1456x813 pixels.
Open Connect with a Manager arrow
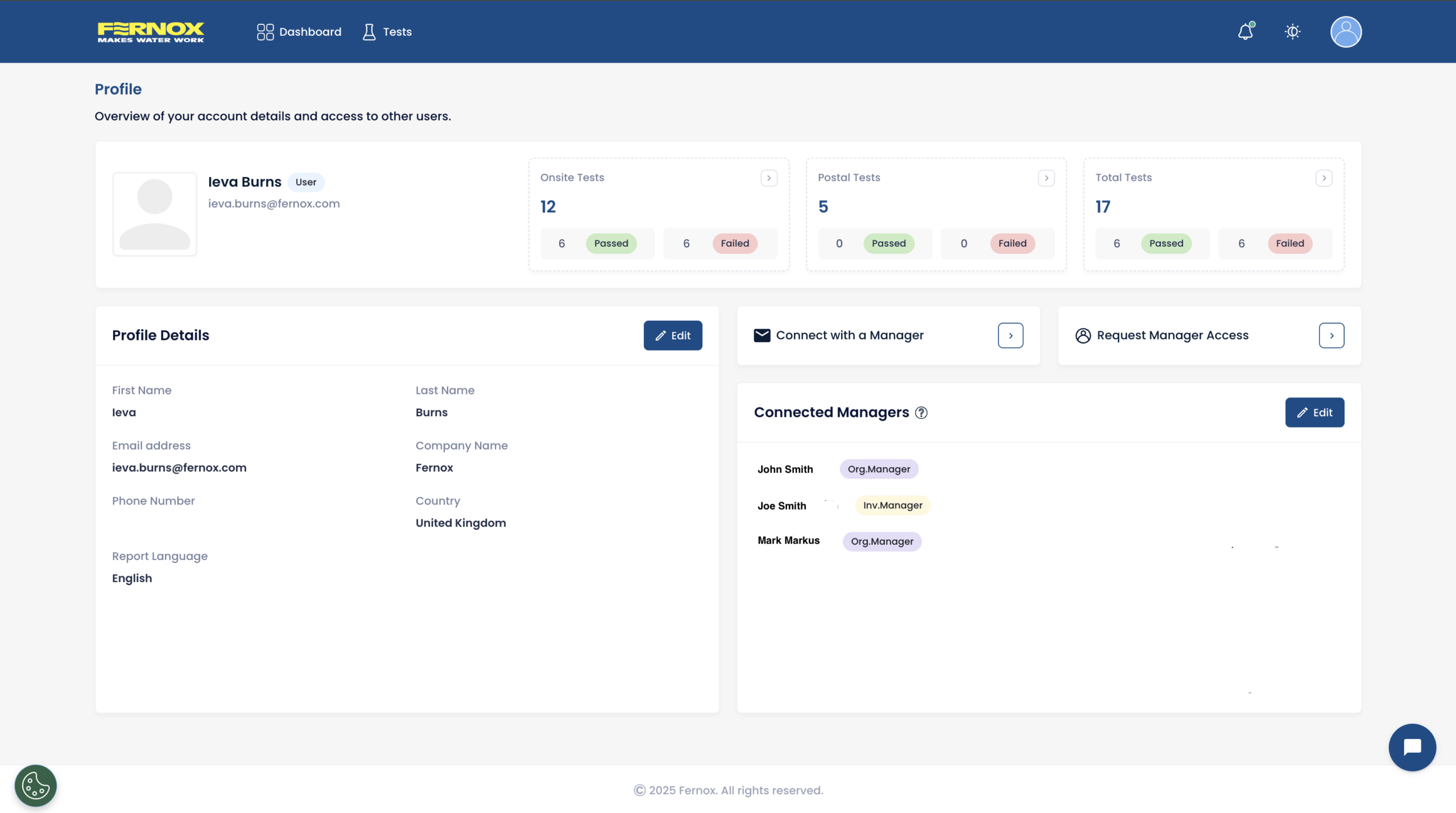tap(1010, 335)
